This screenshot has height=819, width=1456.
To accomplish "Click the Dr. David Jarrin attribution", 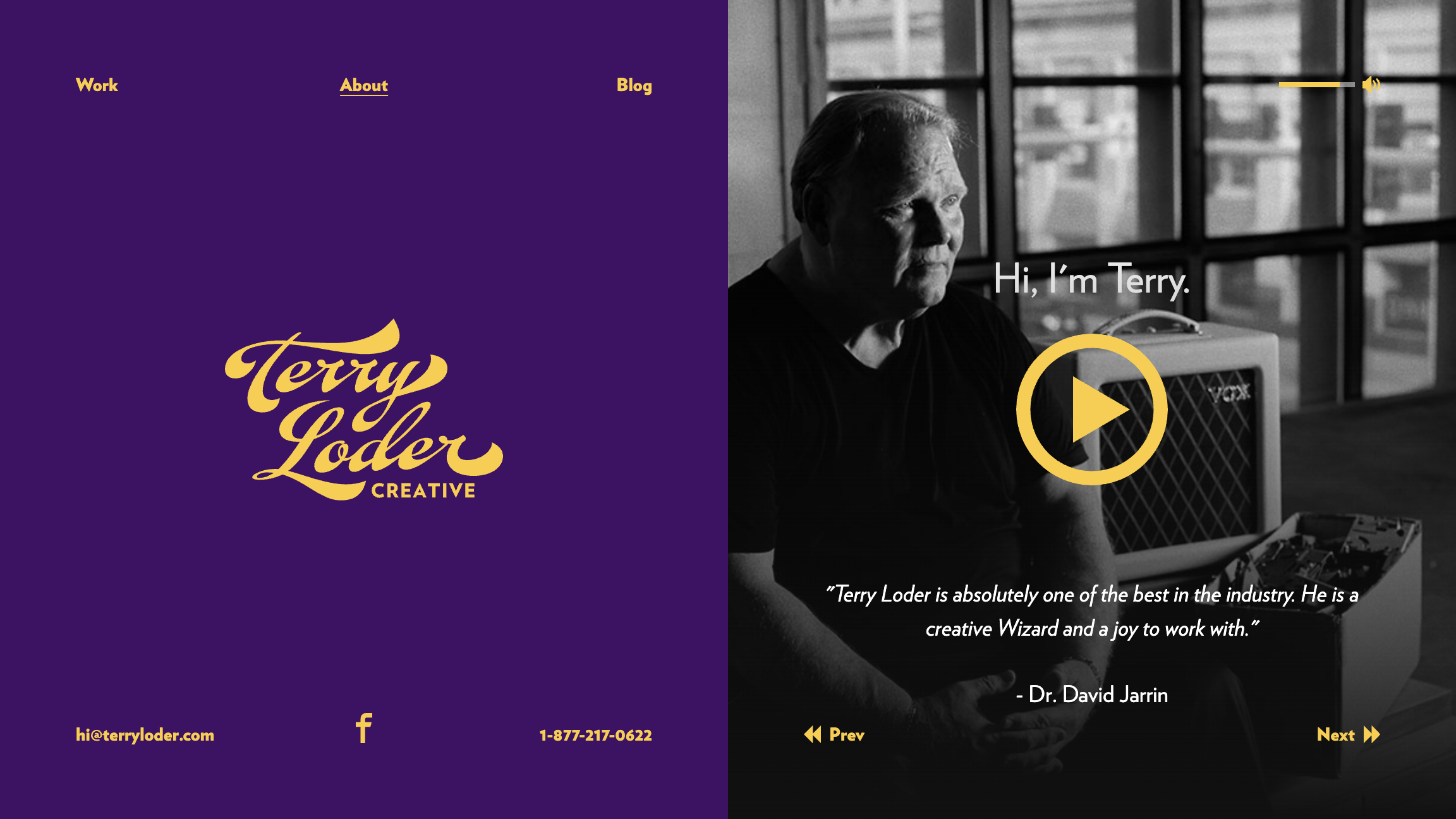I will [1091, 695].
